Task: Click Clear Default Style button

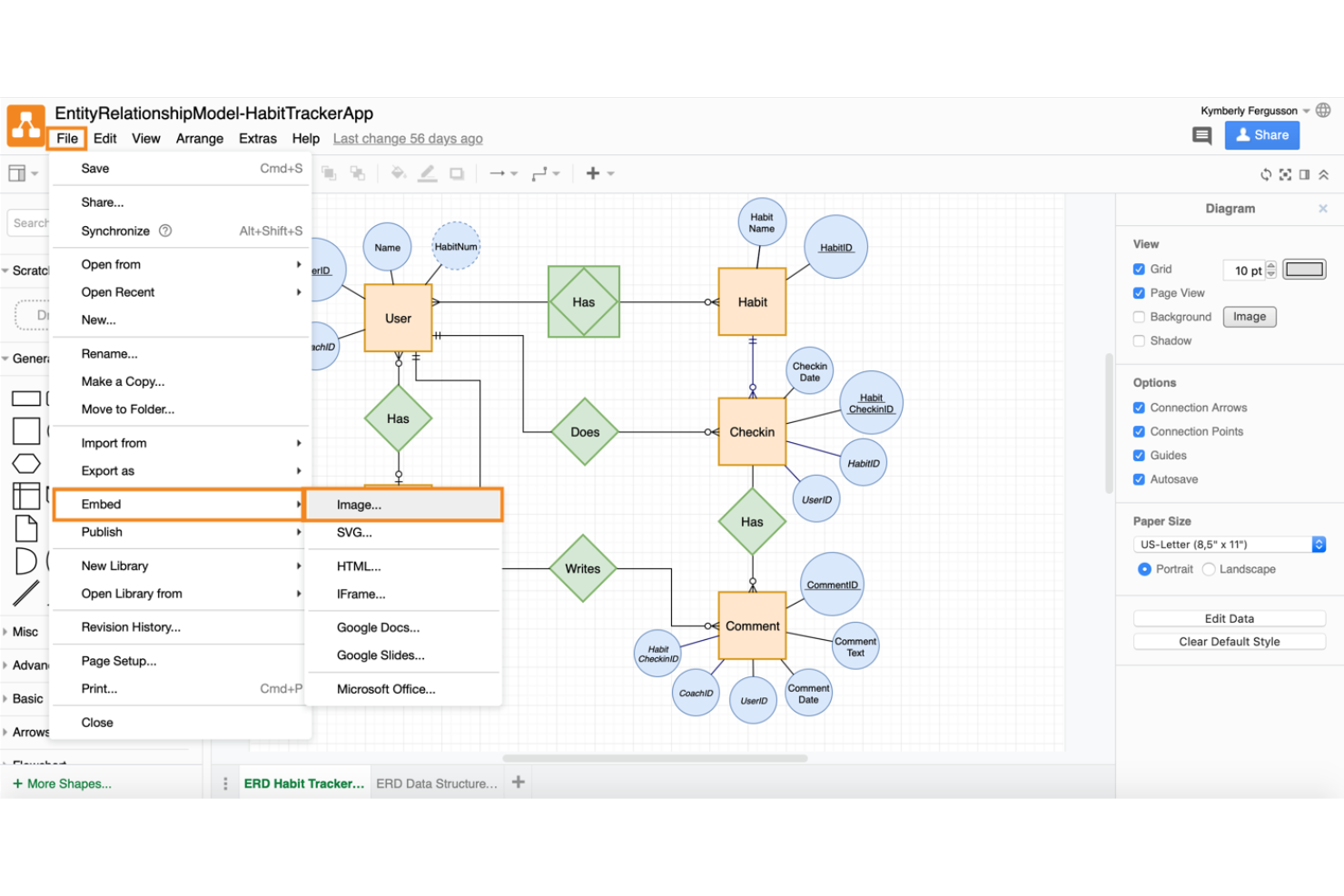Action: coord(1230,642)
